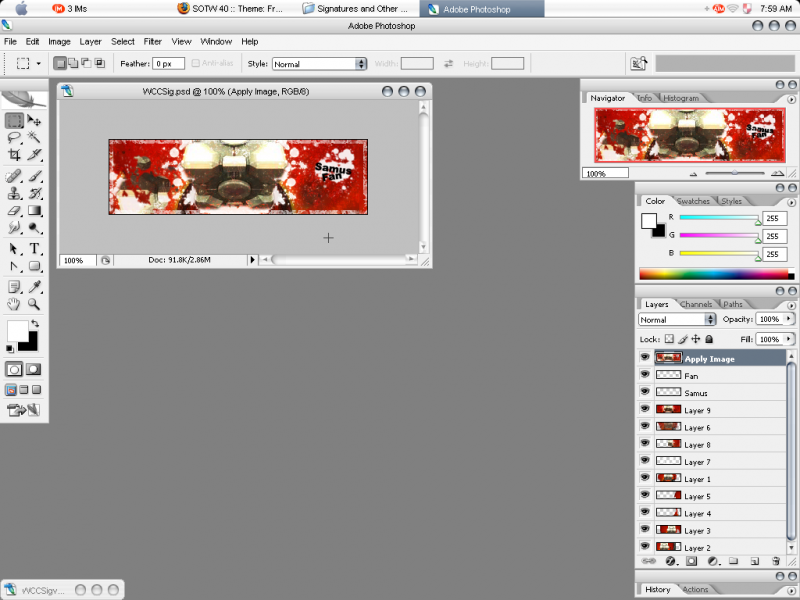Toggle lock transparent pixels

click(x=669, y=339)
